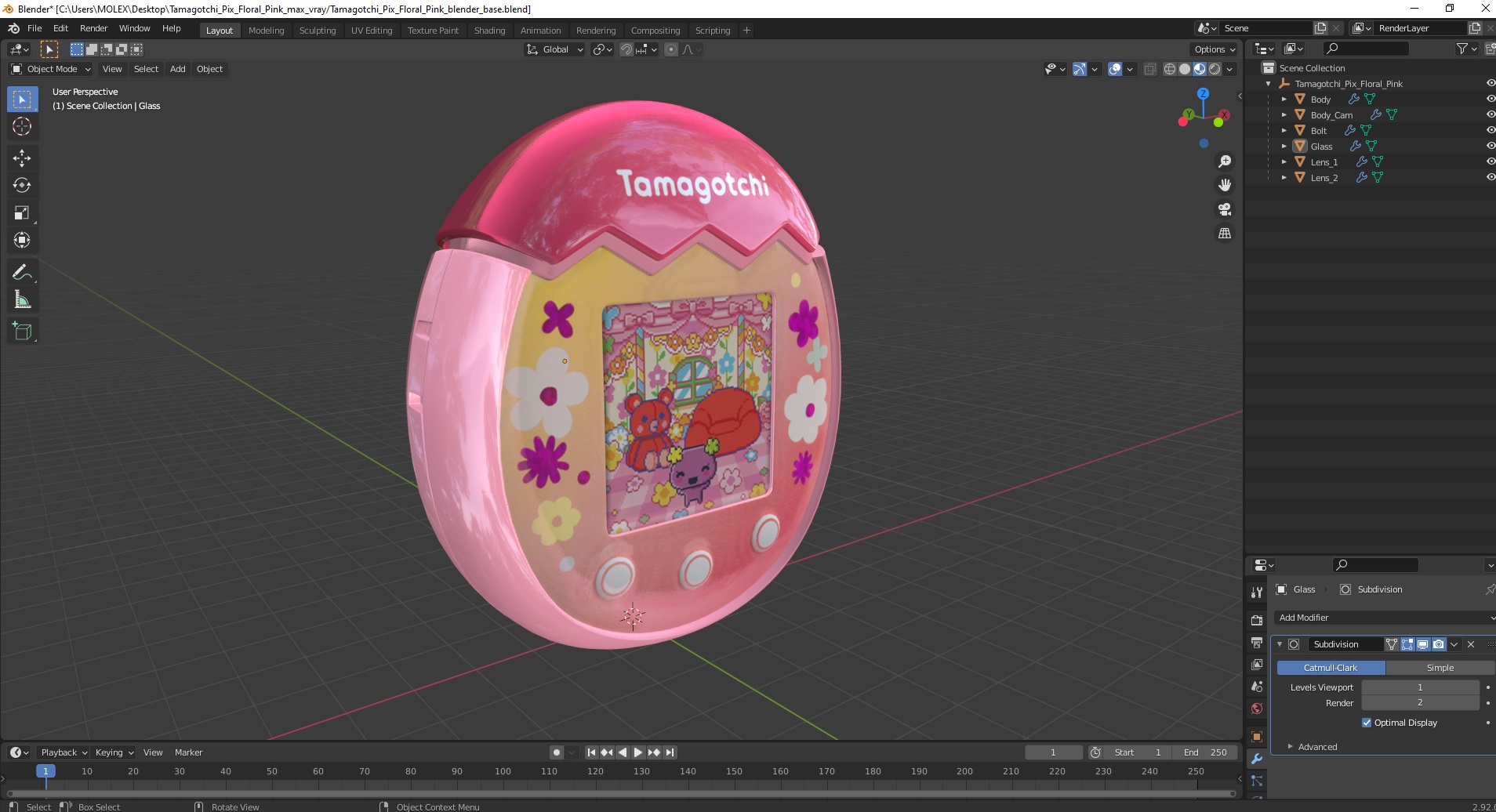
Task: Switch to the Modeling workspace tab
Action: (x=266, y=31)
